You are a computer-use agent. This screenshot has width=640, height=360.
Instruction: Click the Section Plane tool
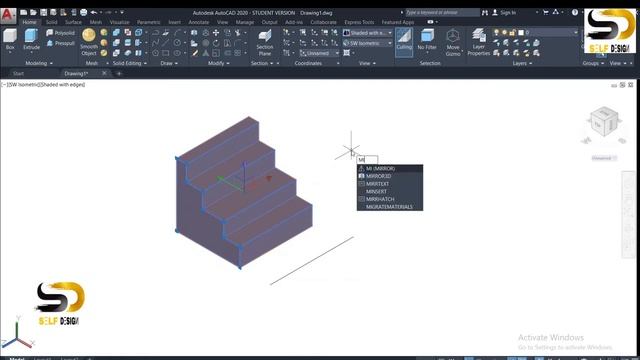(264, 42)
